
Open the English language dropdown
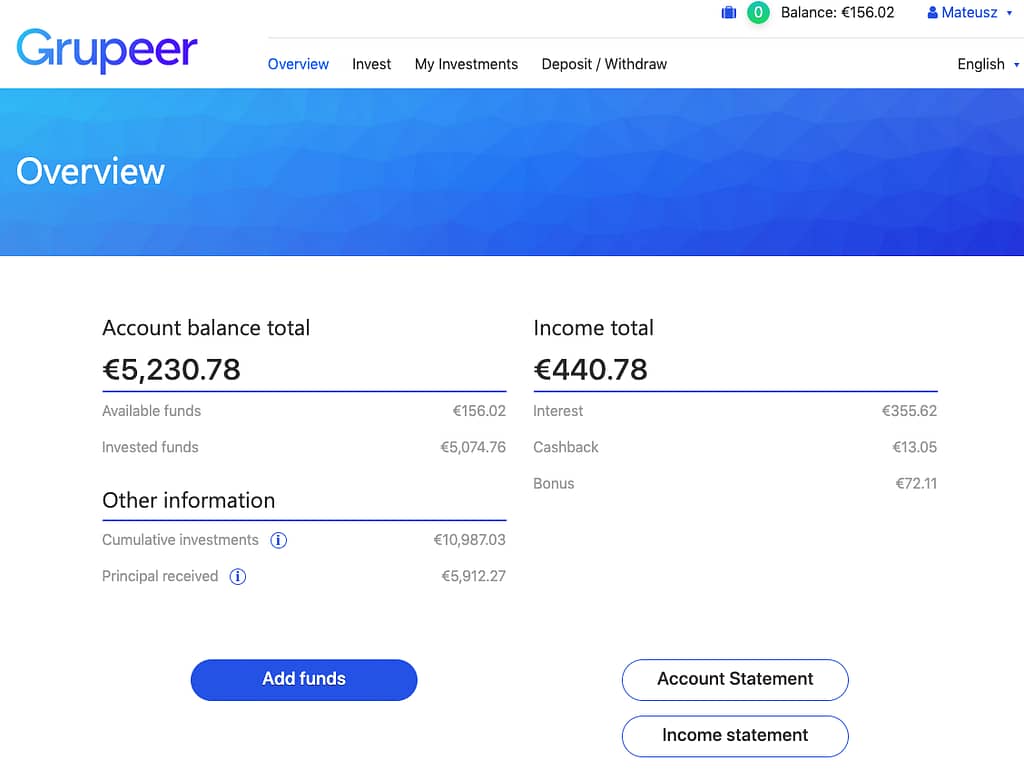coord(987,64)
